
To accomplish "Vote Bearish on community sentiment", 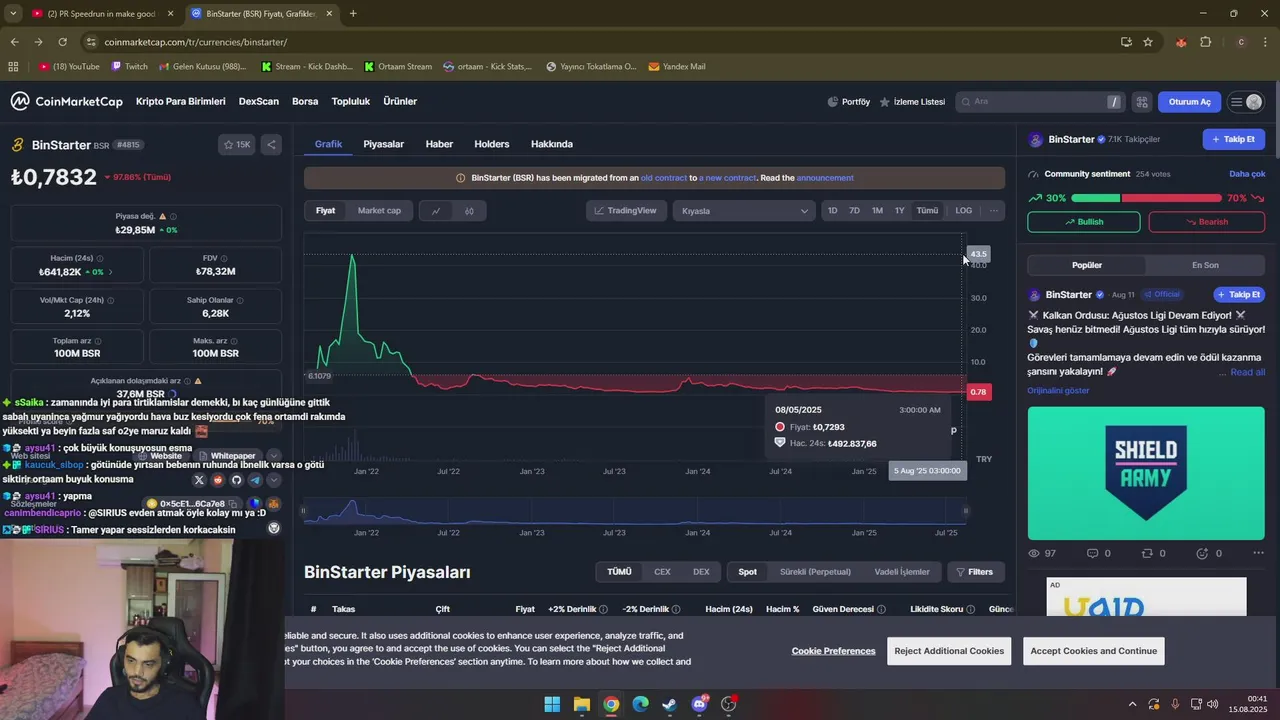I will tap(1207, 222).
